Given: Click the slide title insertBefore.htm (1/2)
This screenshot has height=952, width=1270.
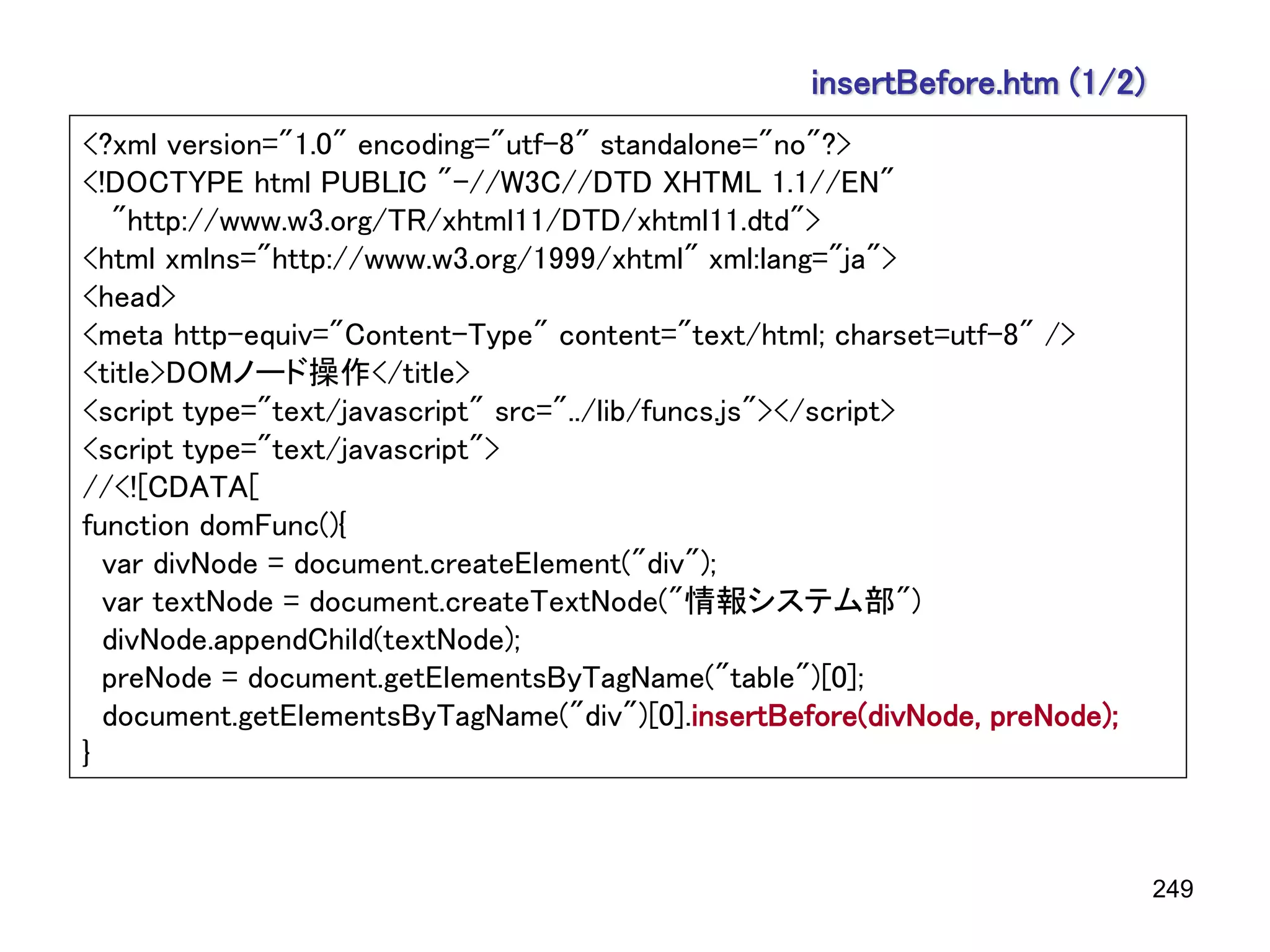Looking at the screenshot, I should coord(978,82).
